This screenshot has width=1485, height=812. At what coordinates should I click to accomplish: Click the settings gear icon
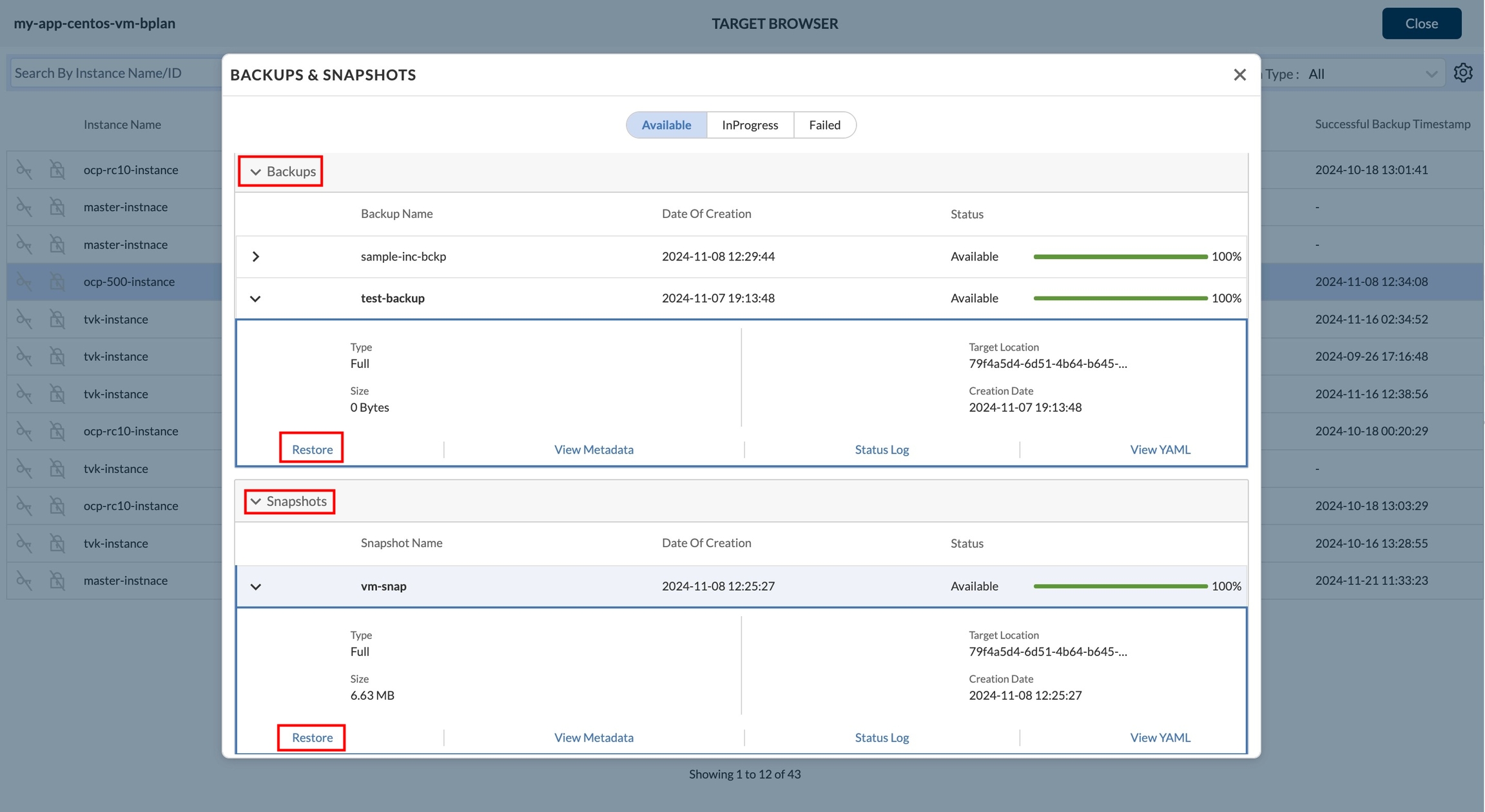(x=1463, y=73)
